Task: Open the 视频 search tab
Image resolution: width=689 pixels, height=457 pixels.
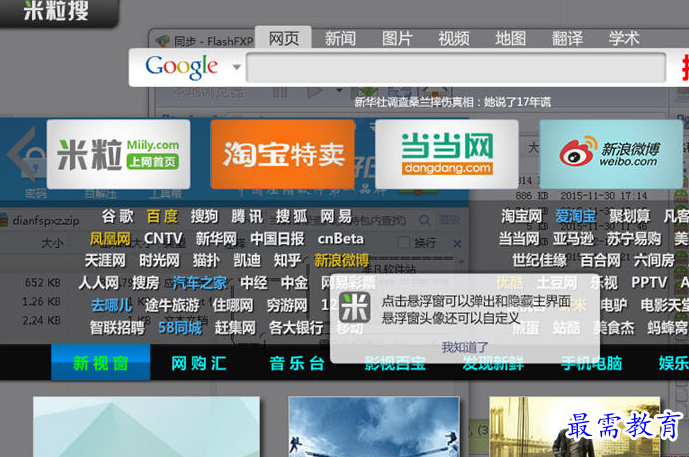Action: click(453, 39)
